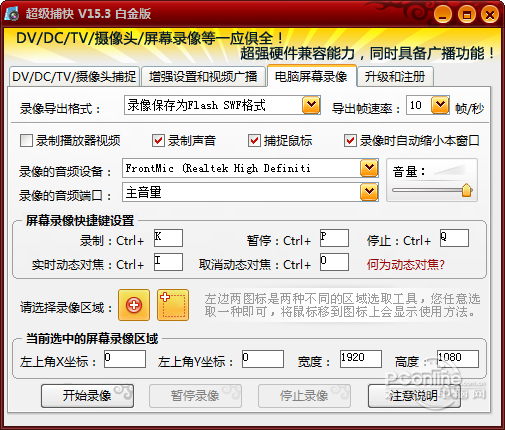Screen dimensions: 505x430
Task: Expand 录像的音频设备 dropdown arrow
Action: [x=369, y=168]
